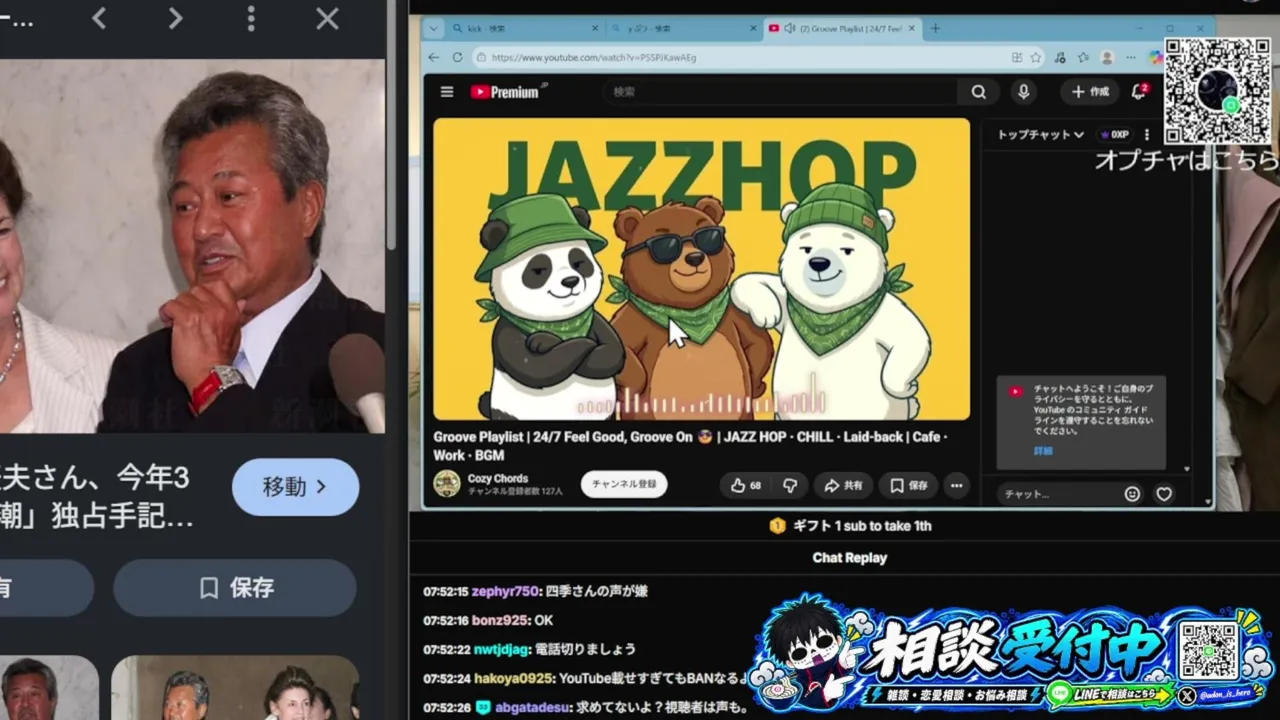Click the YouTube search magnifier button
This screenshot has height=720, width=1280.
pyautogui.click(x=979, y=92)
